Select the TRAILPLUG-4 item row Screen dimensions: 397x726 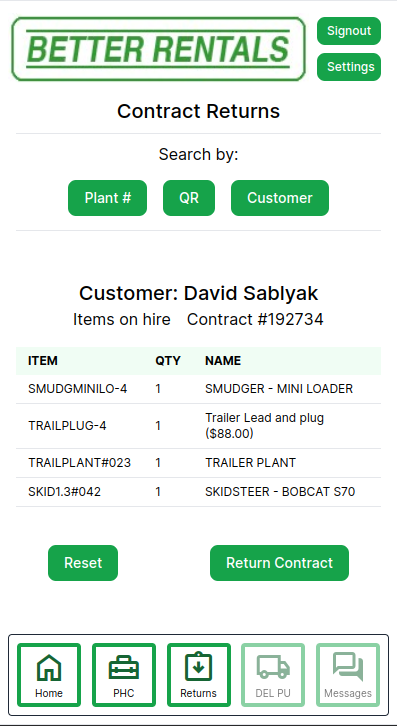198,426
